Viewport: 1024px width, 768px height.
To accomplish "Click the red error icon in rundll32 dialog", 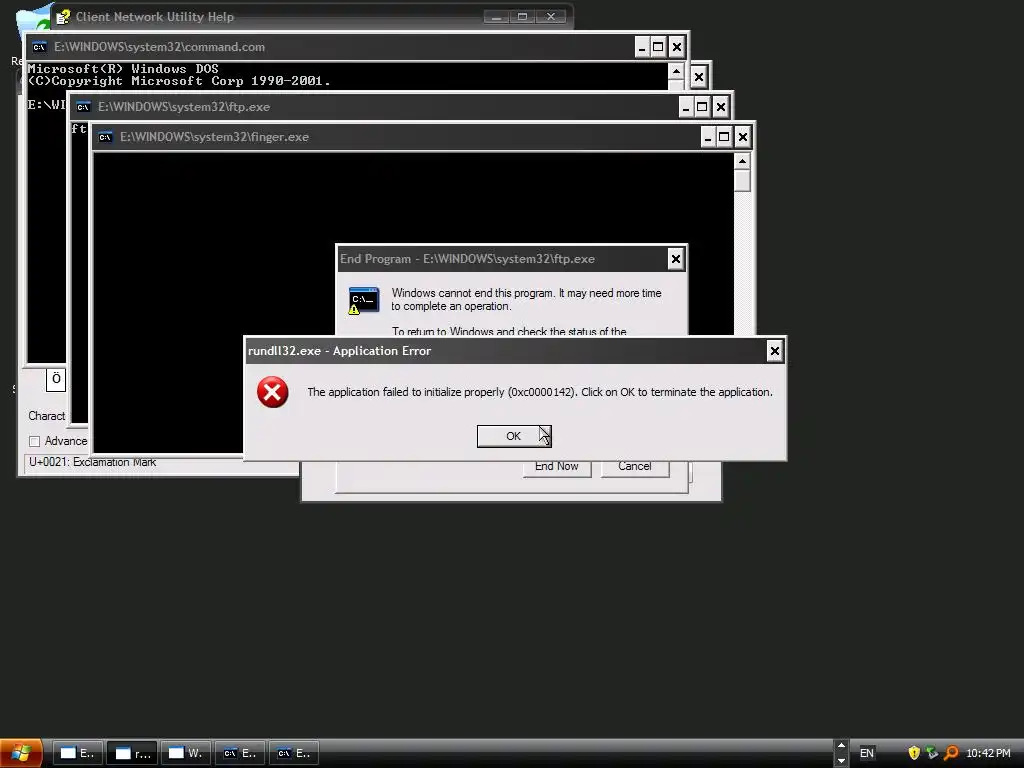I will (272, 392).
